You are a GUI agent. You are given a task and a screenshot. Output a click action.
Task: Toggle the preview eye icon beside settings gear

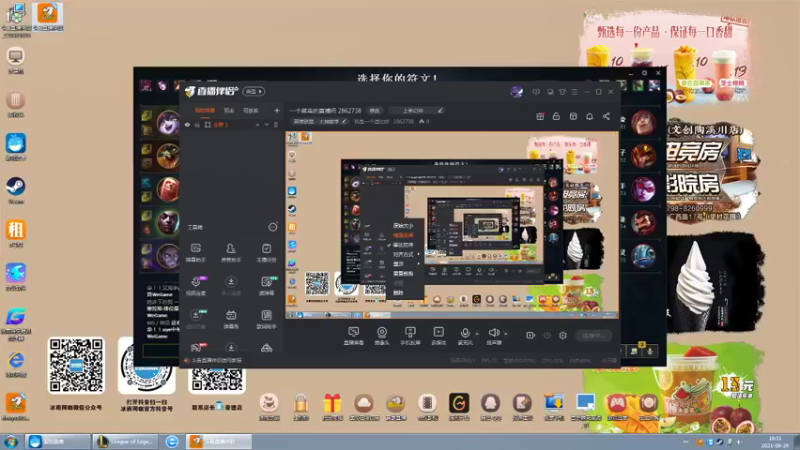click(547, 335)
